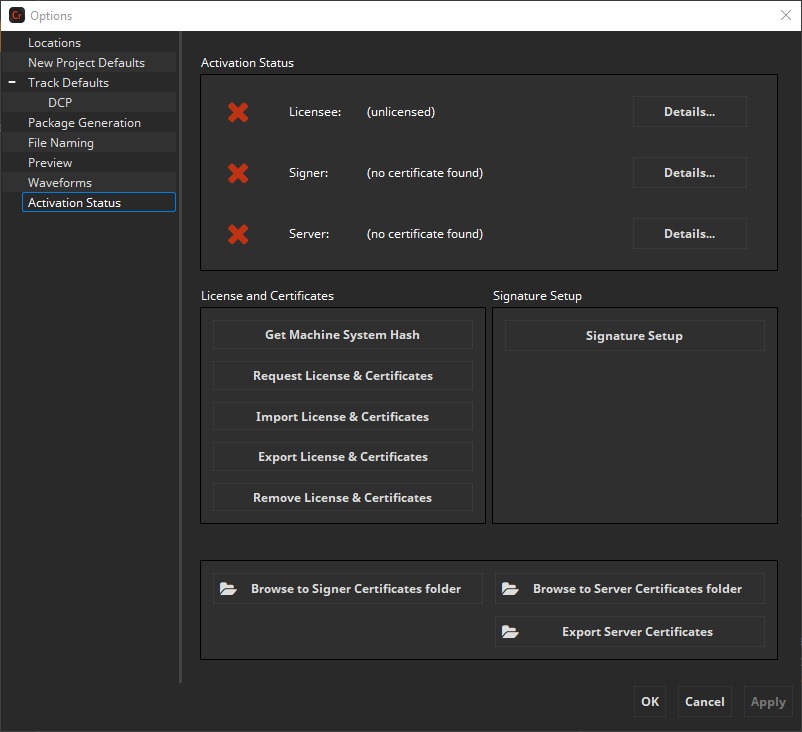Open Details for Licensee status
The image size is (802, 732).
coord(689,112)
